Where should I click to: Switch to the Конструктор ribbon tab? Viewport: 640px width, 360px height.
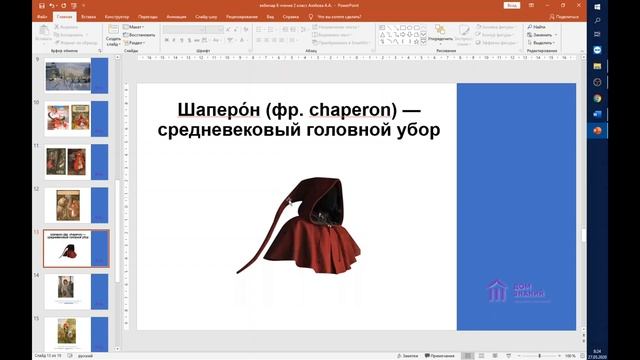[117, 17]
